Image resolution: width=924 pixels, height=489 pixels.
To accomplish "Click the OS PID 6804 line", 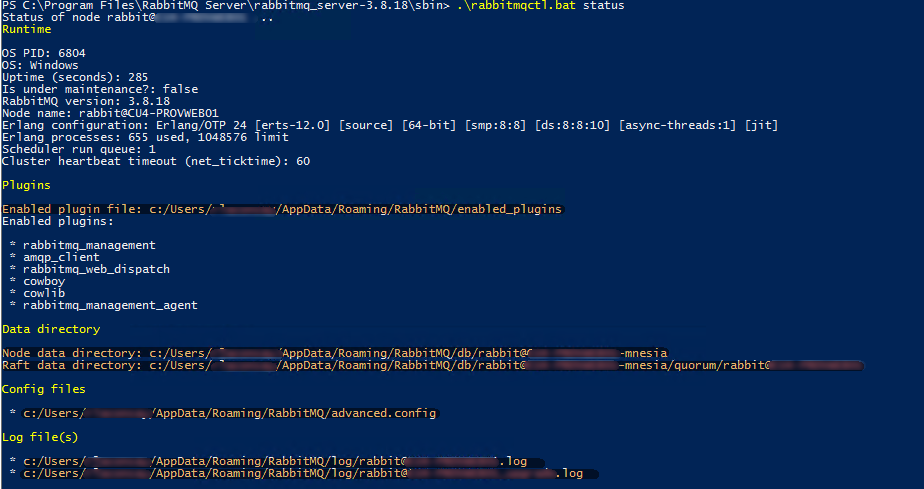I will pyautogui.click(x=45, y=54).
